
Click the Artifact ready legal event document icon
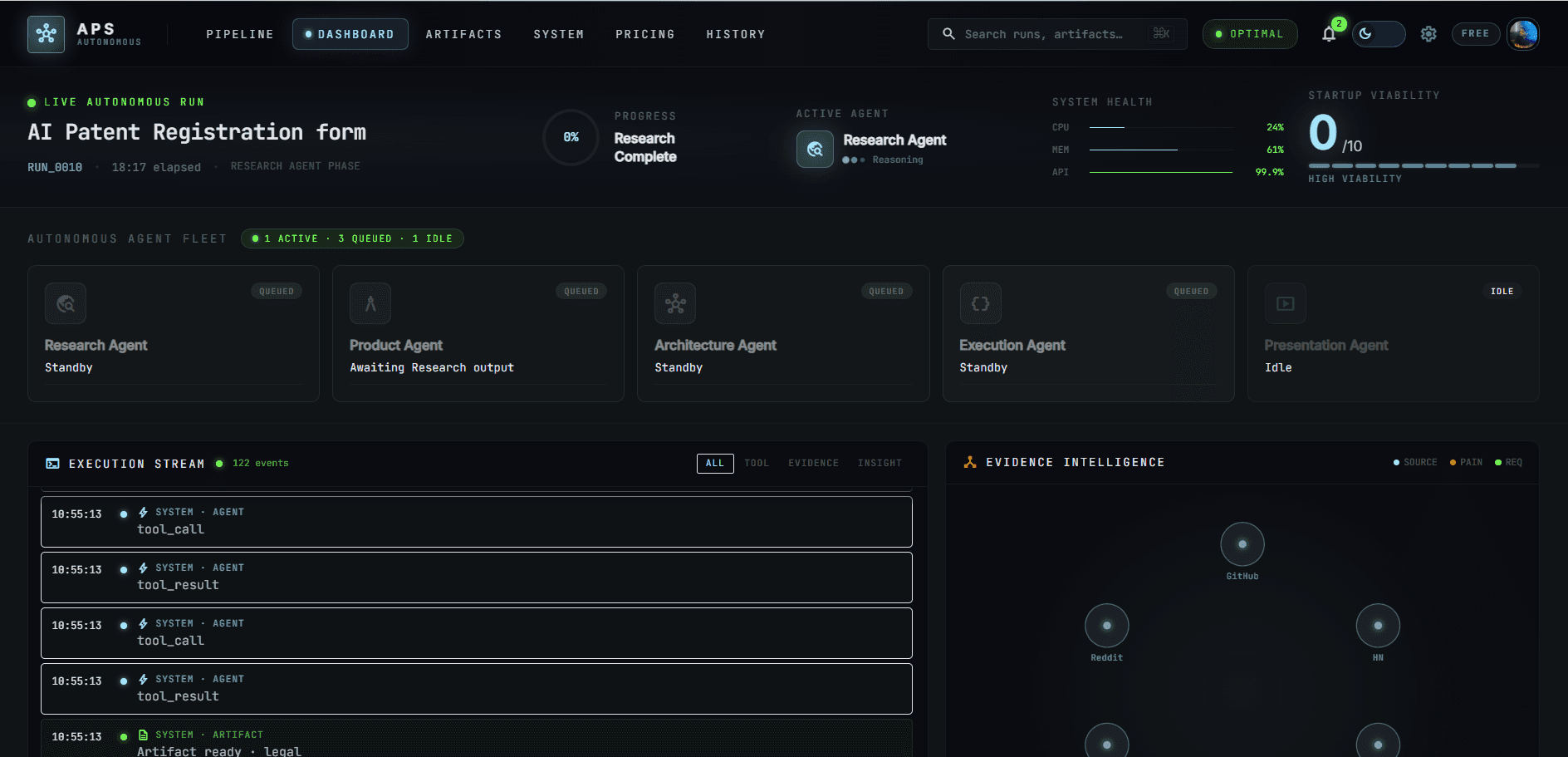pyautogui.click(x=143, y=735)
